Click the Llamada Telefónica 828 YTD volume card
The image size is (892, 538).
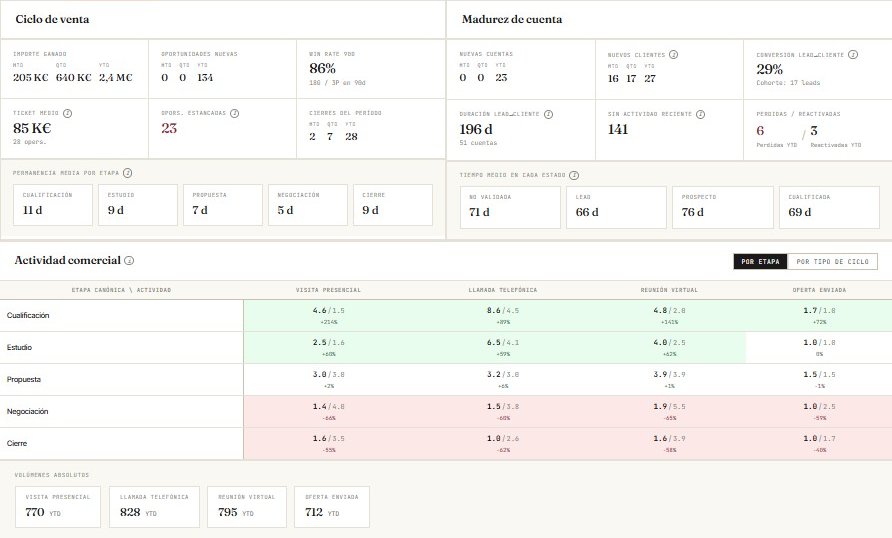point(154,507)
